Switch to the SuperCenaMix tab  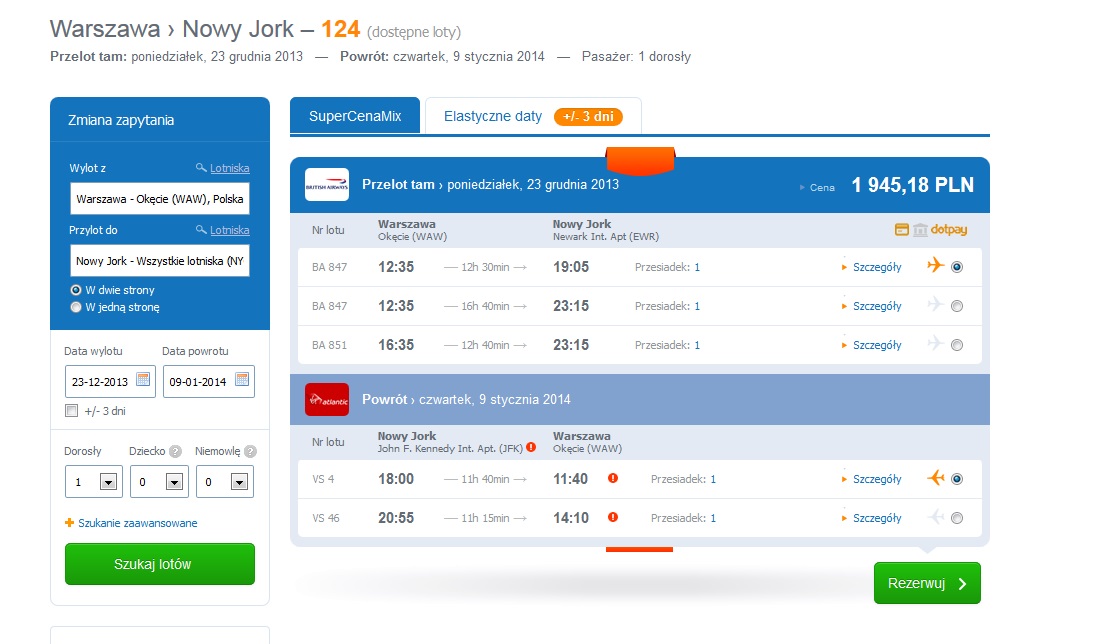coord(355,116)
